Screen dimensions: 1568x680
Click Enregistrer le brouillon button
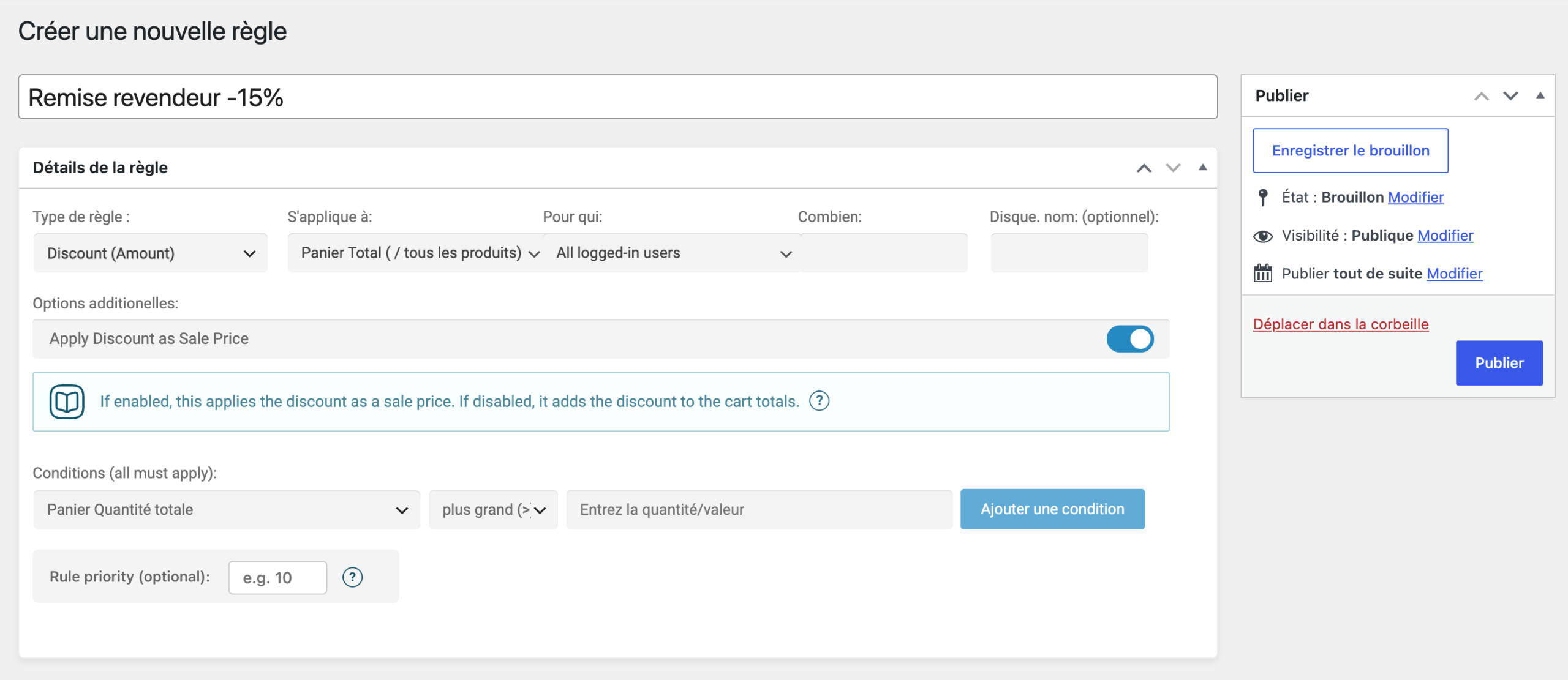[x=1351, y=151]
